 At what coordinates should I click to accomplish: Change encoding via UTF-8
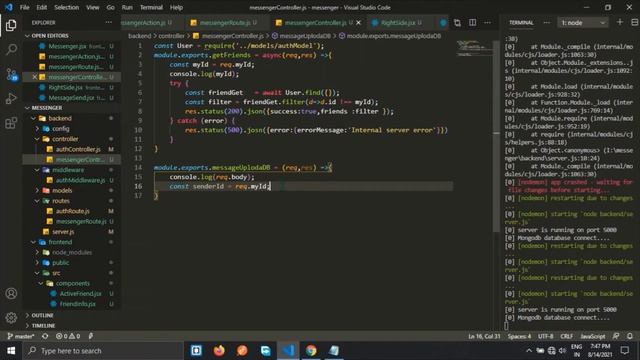(x=545, y=336)
